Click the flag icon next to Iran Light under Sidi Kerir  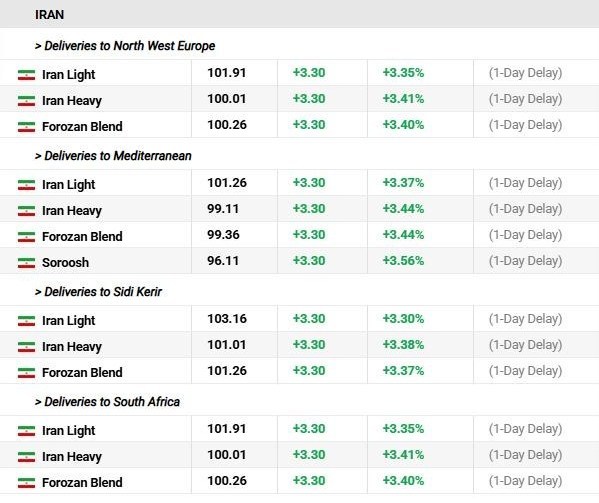coord(26,321)
